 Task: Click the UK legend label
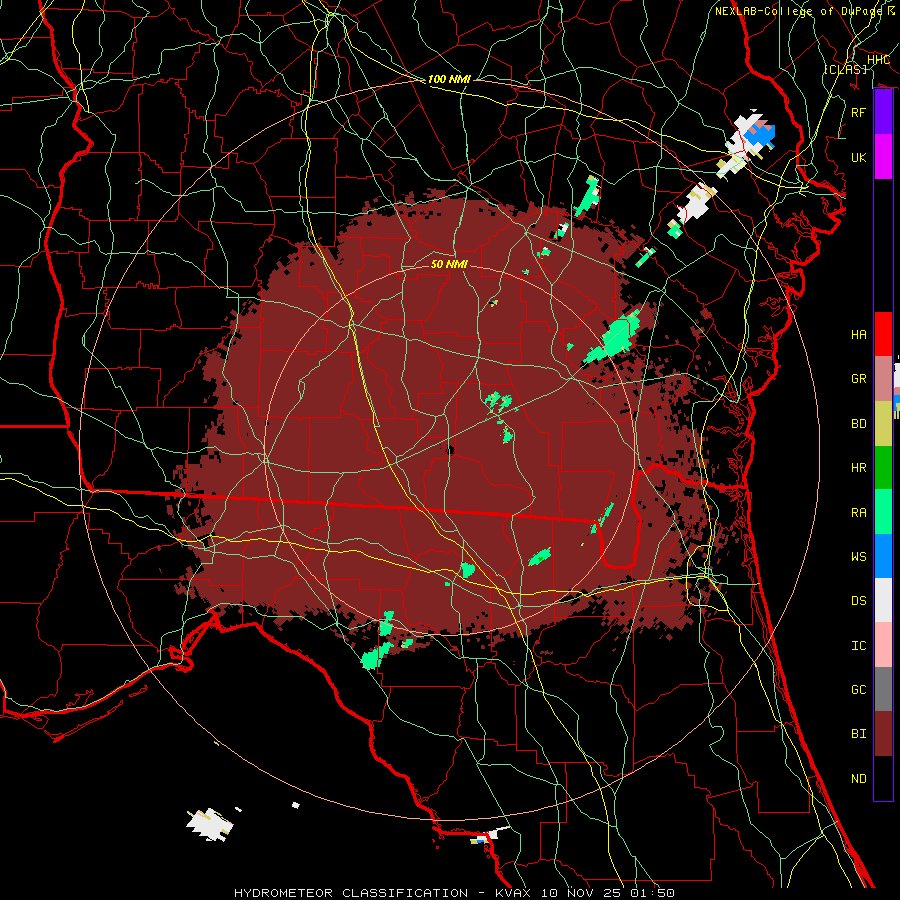pyautogui.click(x=858, y=157)
